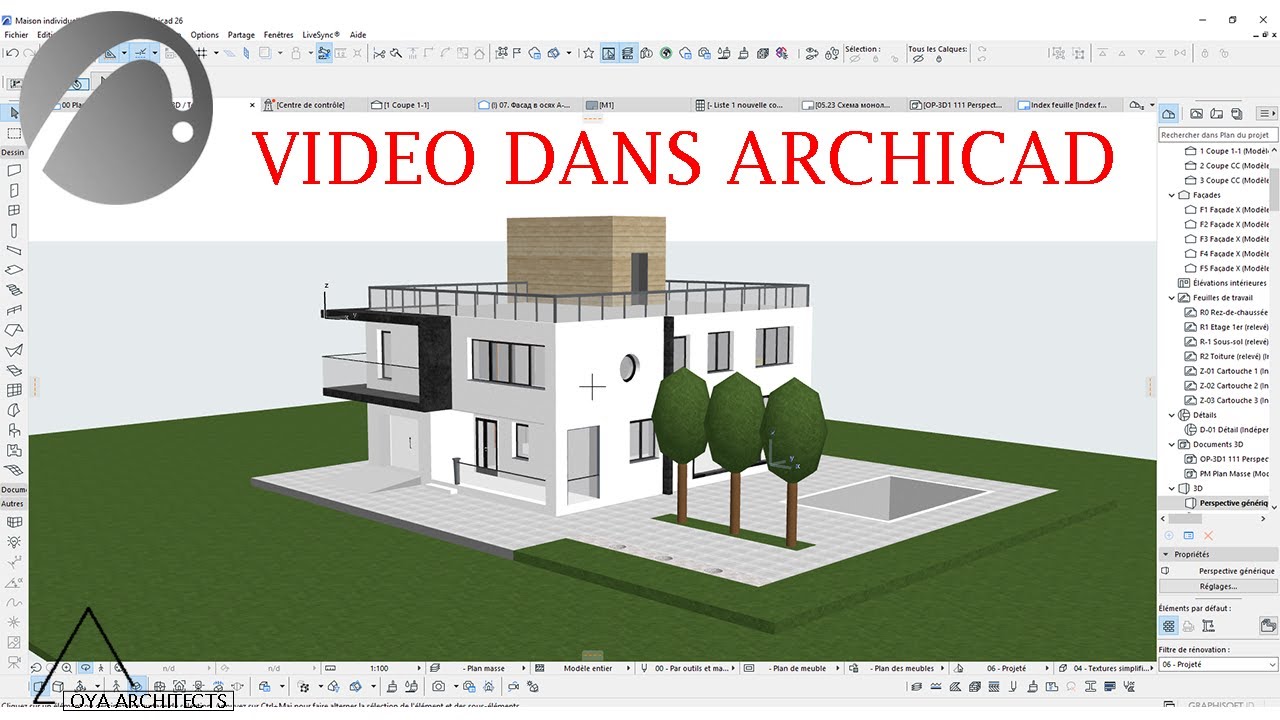Open the Filtre de rénovation dropdown
The width and height of the screenshot is (1280, 720).
click(1218, 665)
